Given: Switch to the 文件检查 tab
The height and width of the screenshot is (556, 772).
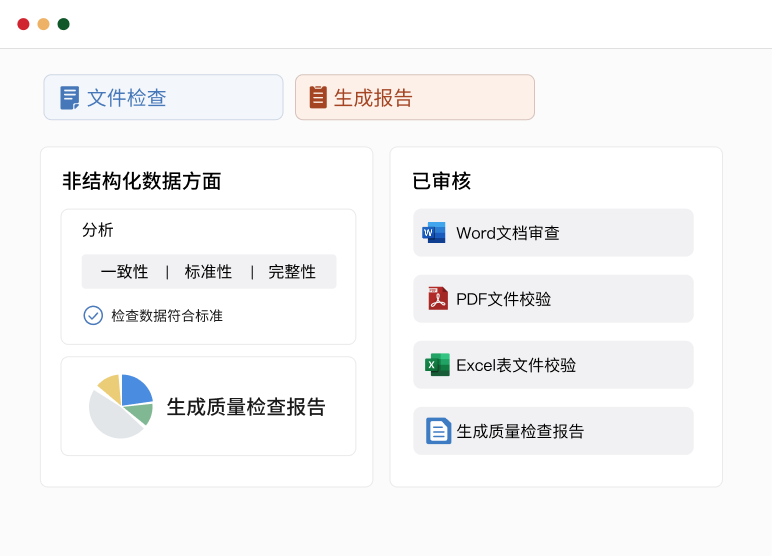Looking at the screenshot, I should 163,97.
